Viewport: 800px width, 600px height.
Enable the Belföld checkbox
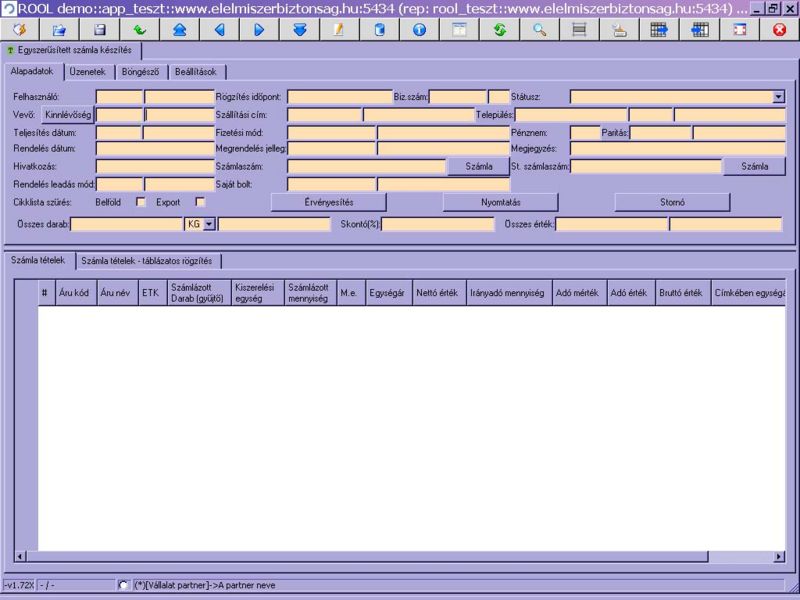point(140,202)
